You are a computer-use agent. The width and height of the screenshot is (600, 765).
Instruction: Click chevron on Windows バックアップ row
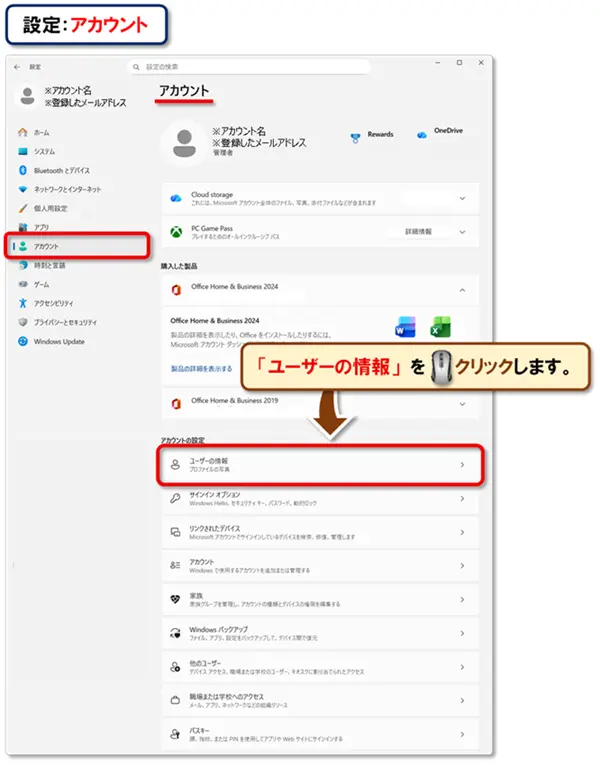tap(462, 633)
